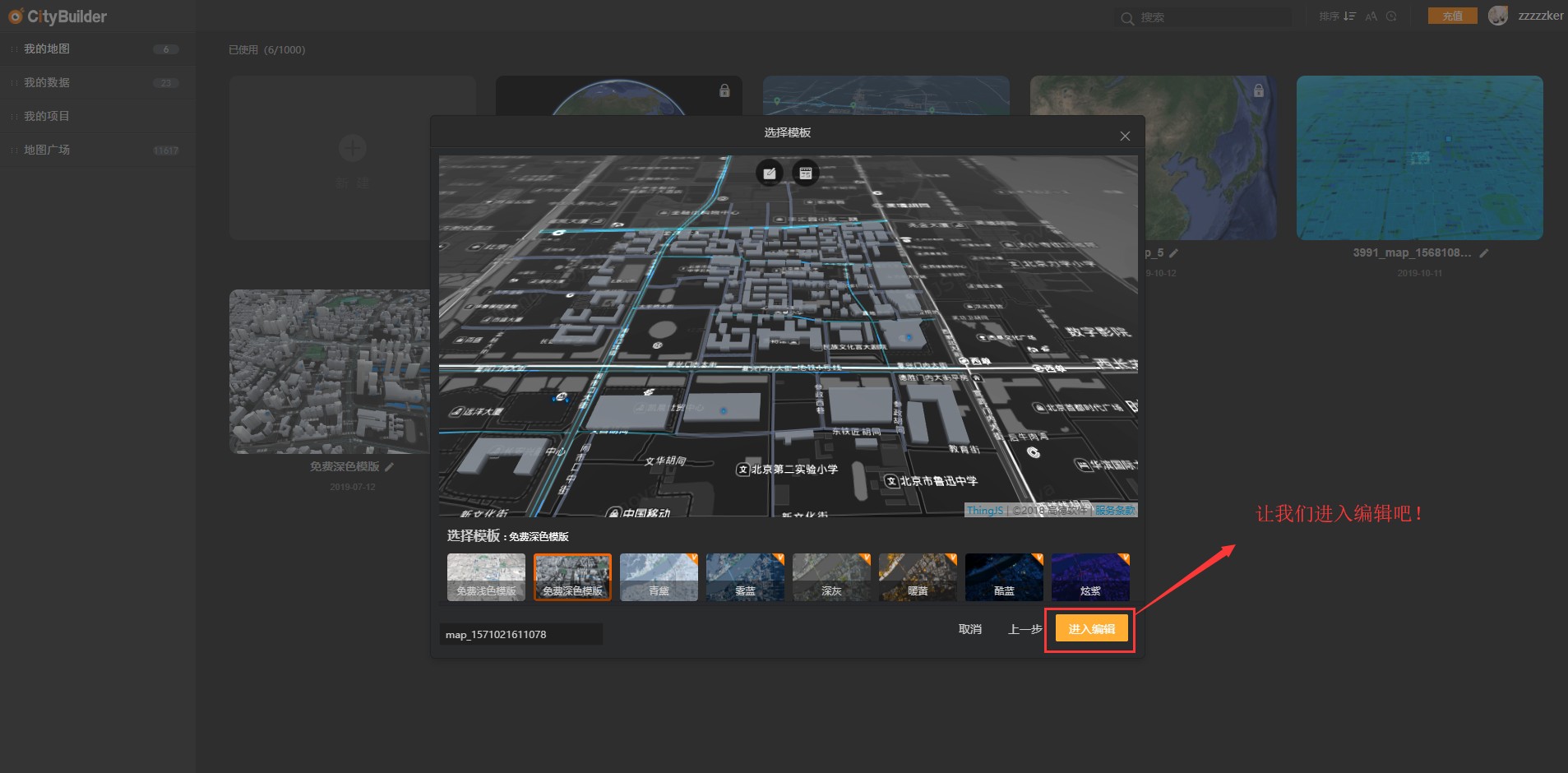
Task: Click the 北京市鲁迅中学 map label
Action: (x=932, y=481)
